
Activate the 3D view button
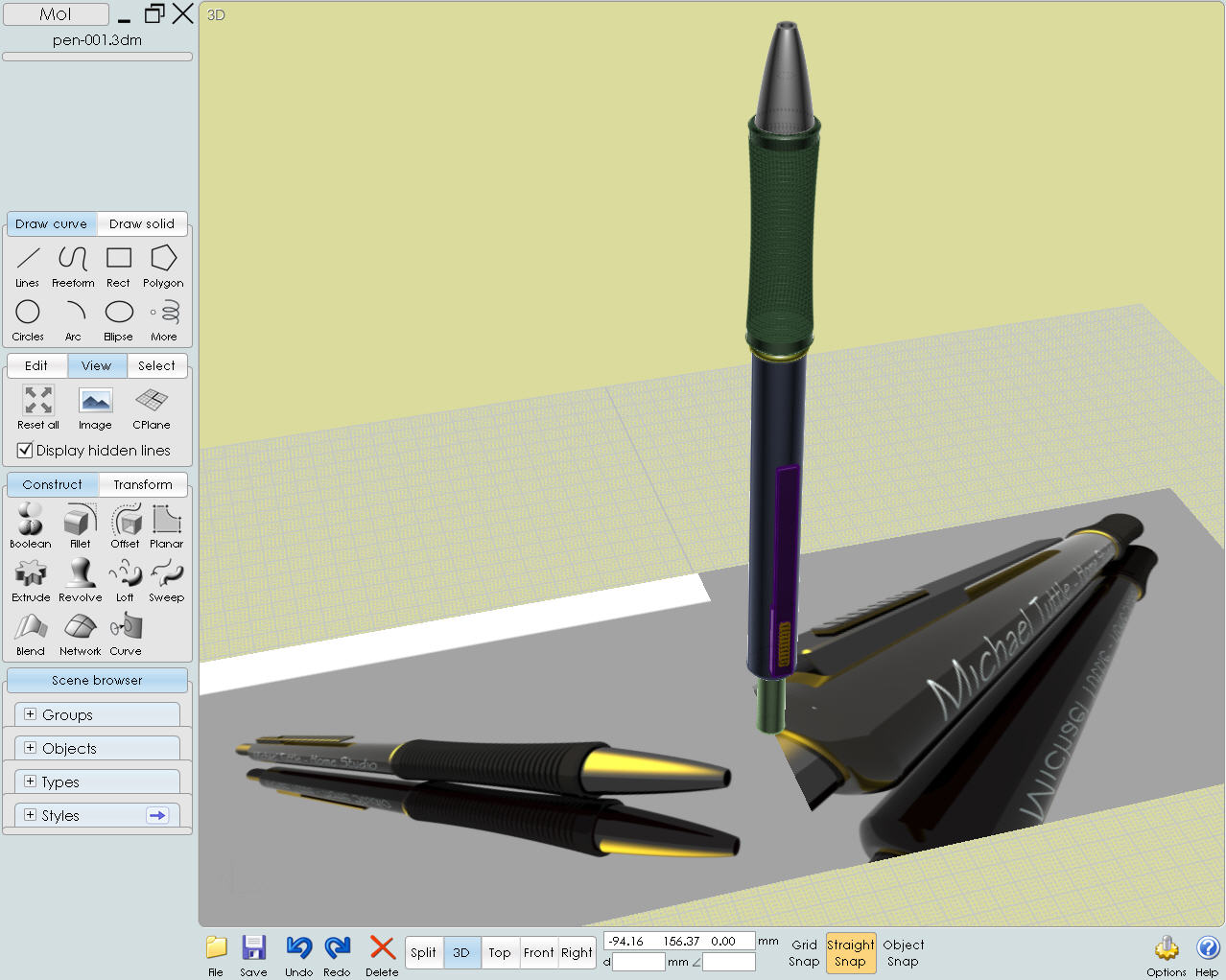[461, 952]
